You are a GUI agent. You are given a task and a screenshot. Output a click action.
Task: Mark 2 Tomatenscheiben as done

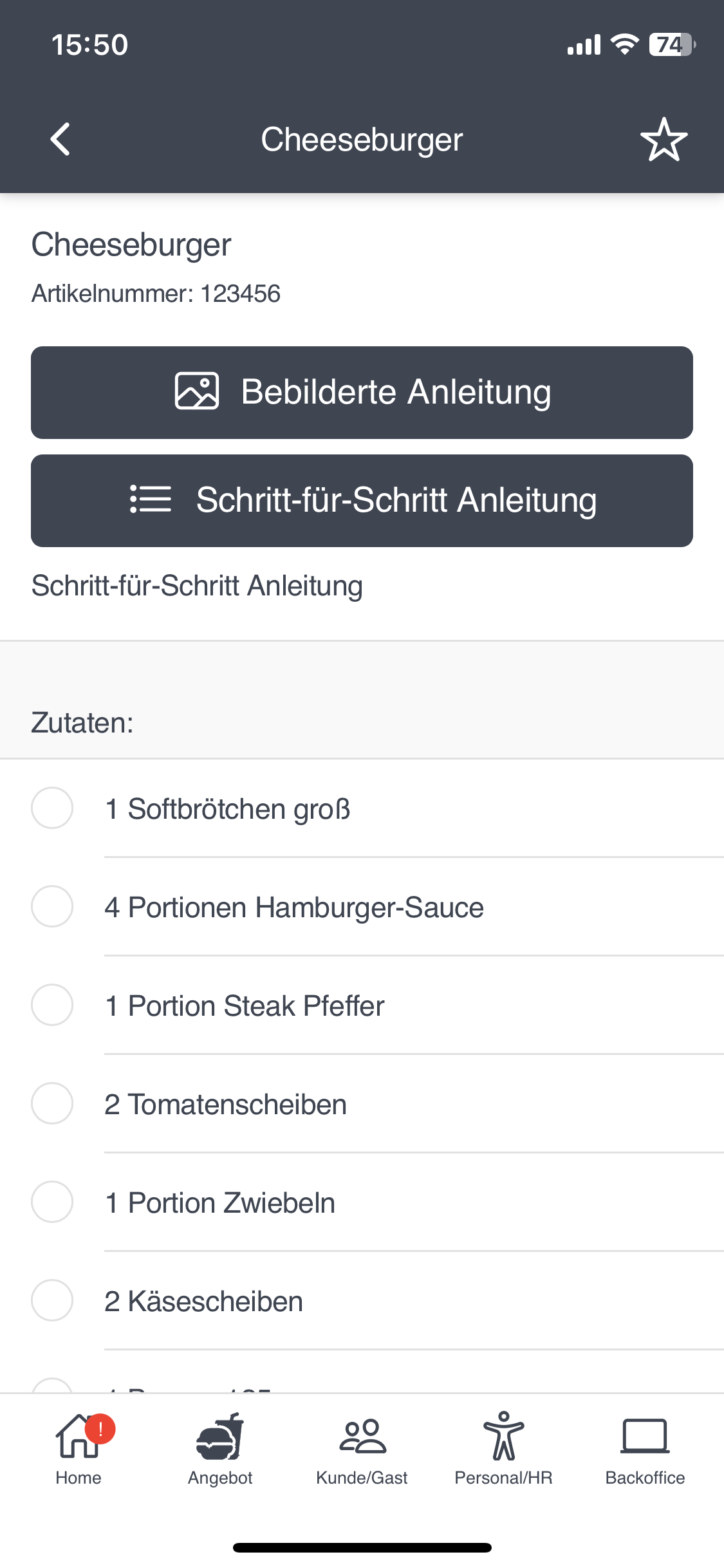click(52, 1103)
